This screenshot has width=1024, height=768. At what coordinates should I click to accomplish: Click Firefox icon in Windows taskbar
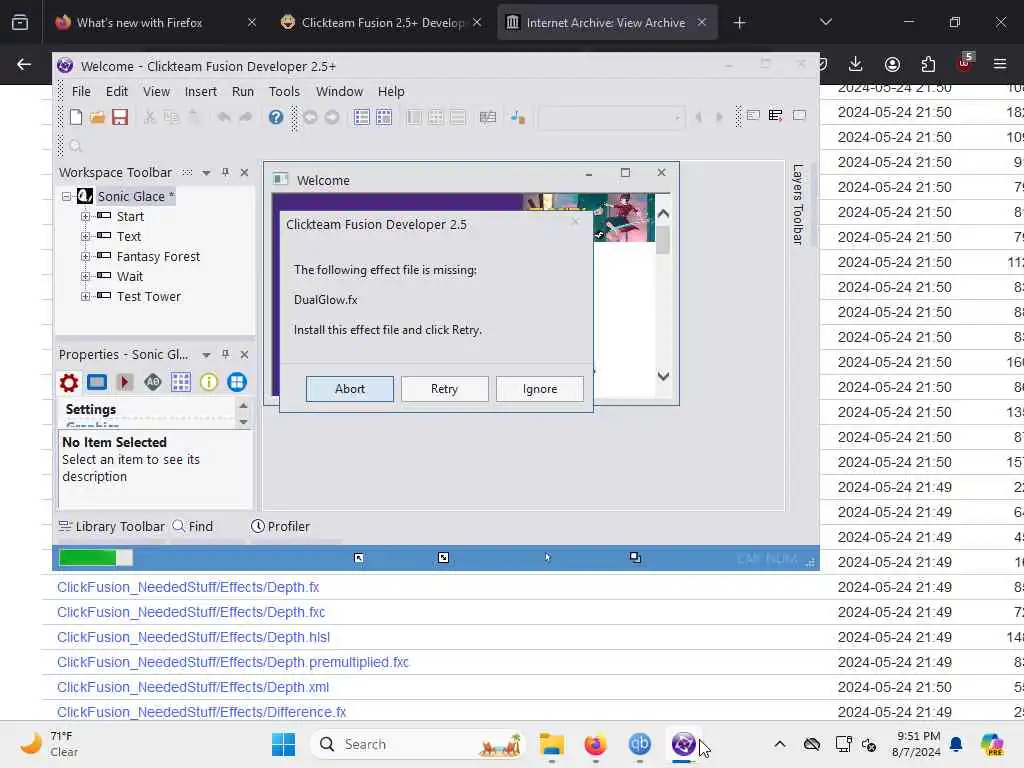click(x=595, y=744)
